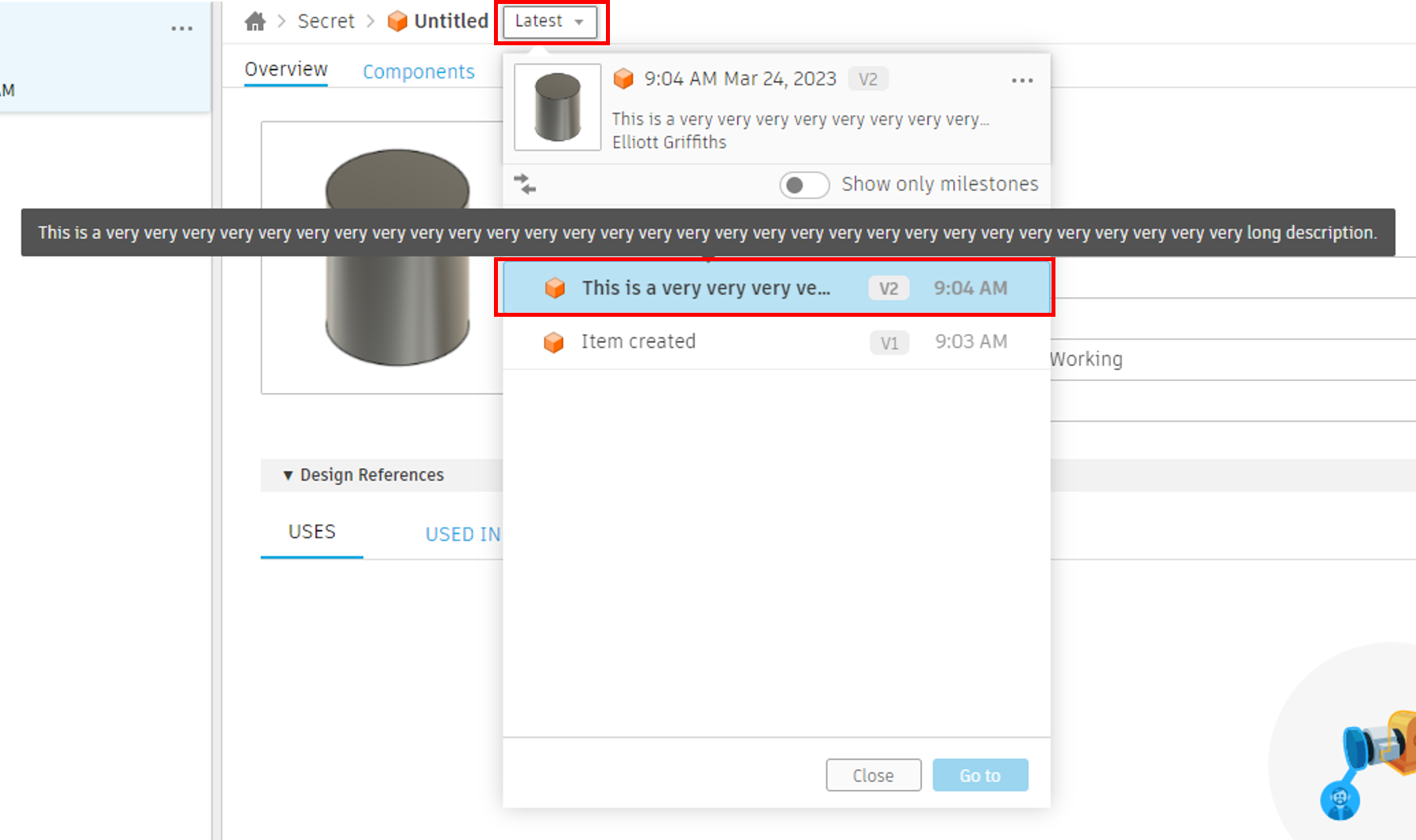The height and width of the screenshot is (840, 1416).
Task: Open the Secret breadcrumb link
Action: pyautogui.click(x=326, y=21)
